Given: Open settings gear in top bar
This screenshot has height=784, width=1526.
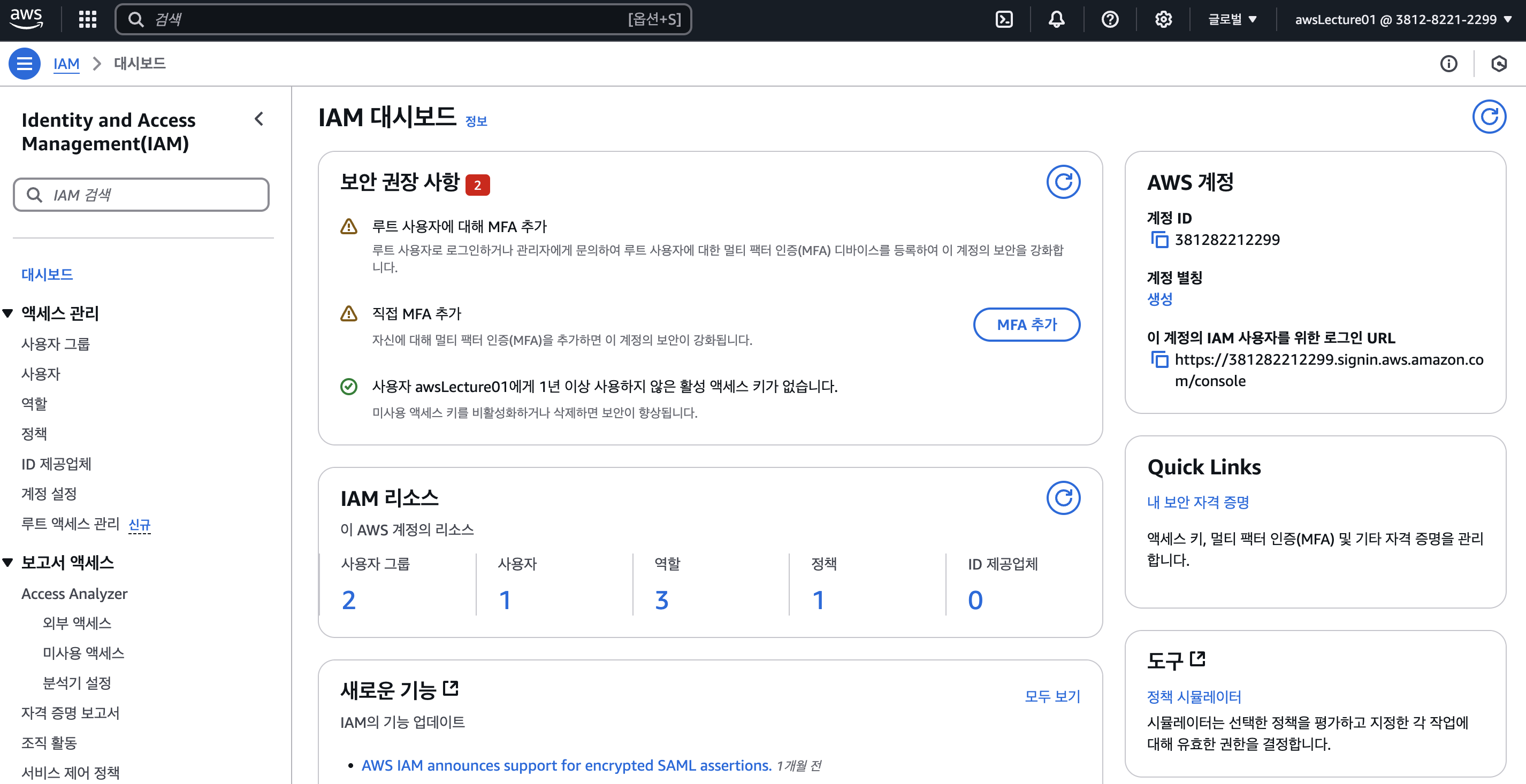Looking at the screenshot, I should (1163, 20).
